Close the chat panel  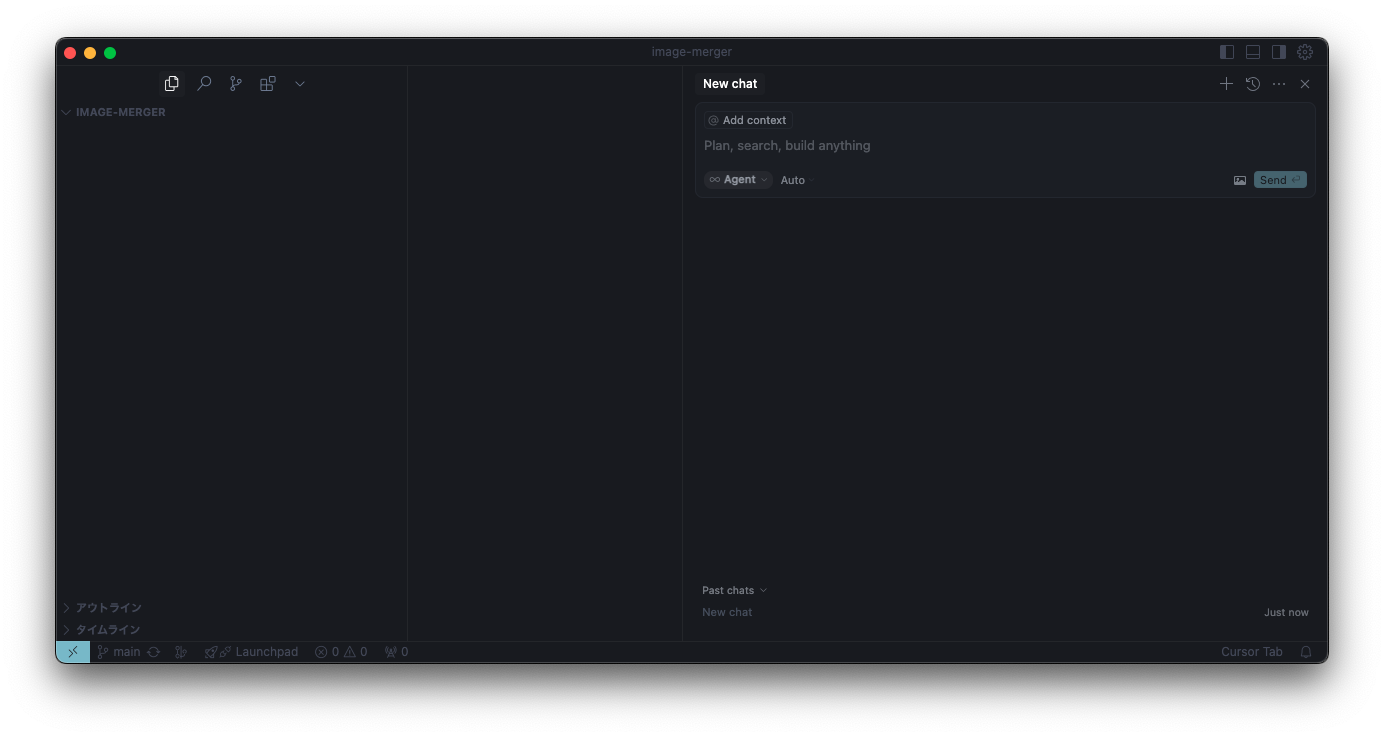[x=1305, y=84]
